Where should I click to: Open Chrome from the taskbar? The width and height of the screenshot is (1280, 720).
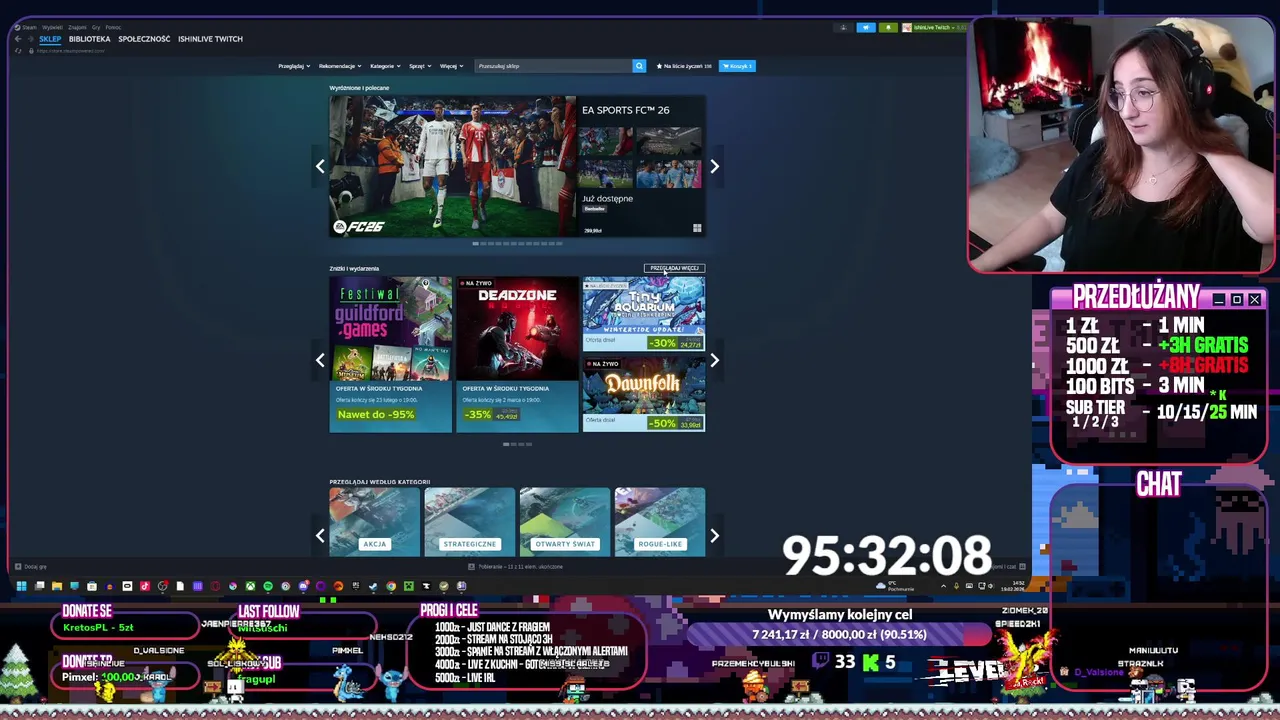391,586
